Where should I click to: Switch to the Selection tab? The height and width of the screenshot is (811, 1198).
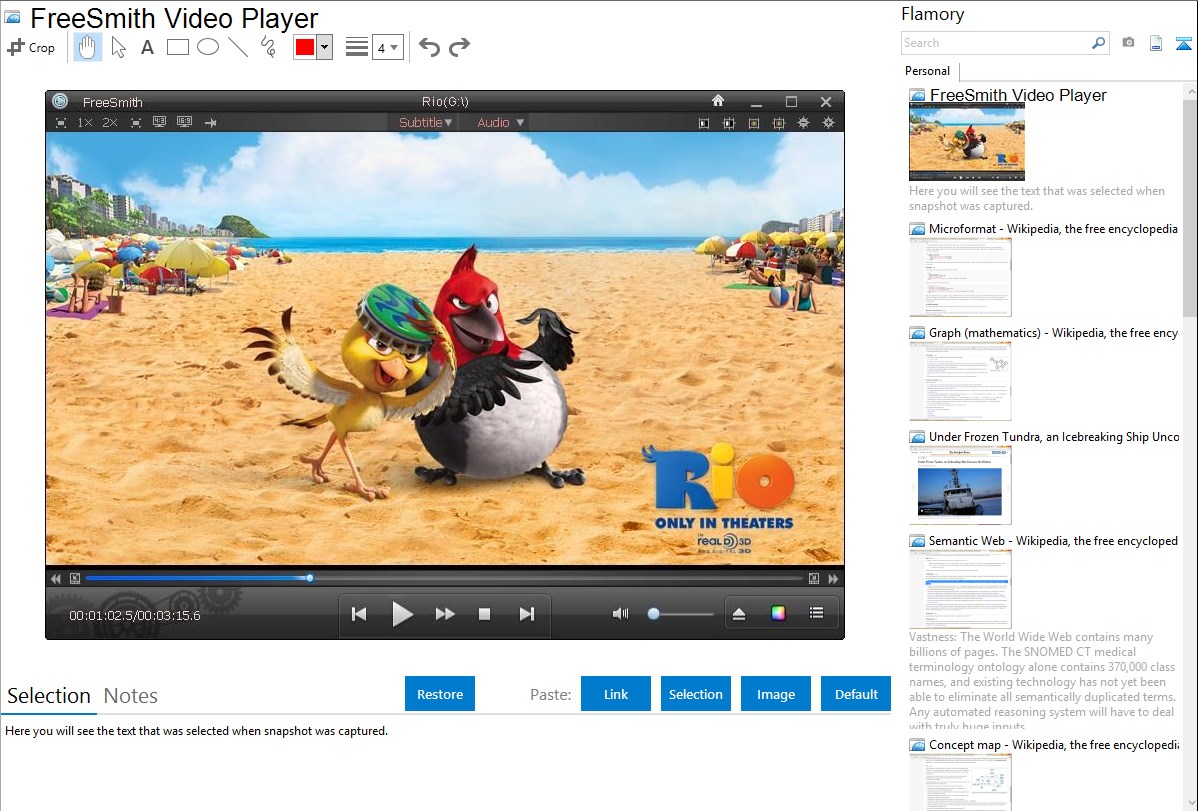(49, 696)
